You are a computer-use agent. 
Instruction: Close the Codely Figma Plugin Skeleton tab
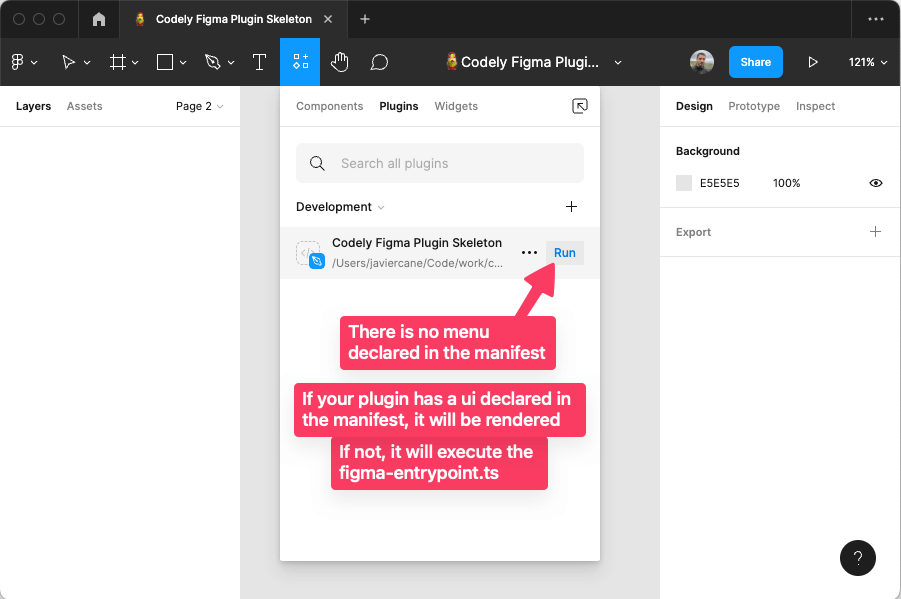pyautogui.click(x=328, y=19)
